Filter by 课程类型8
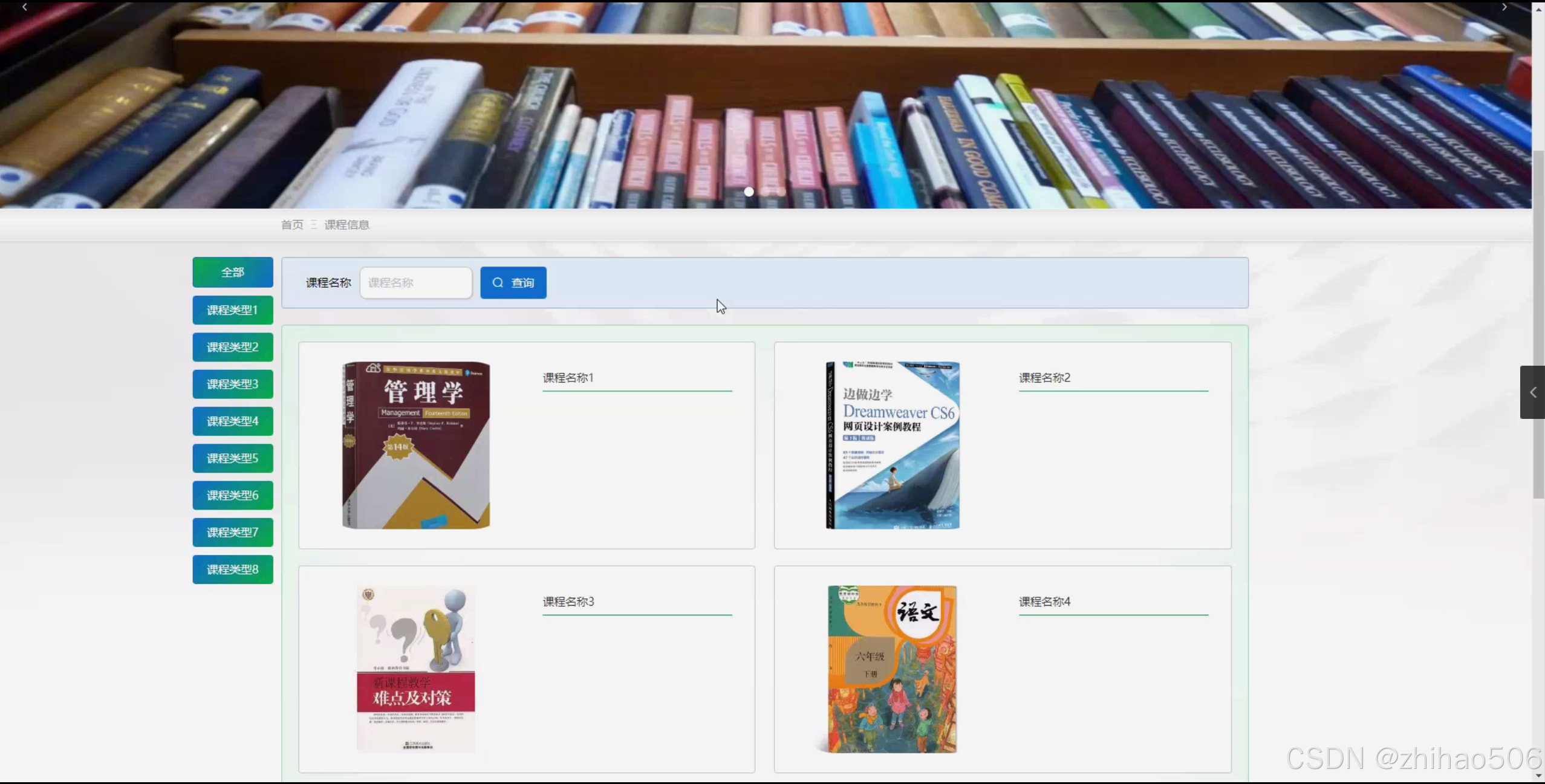 [233, 569]
